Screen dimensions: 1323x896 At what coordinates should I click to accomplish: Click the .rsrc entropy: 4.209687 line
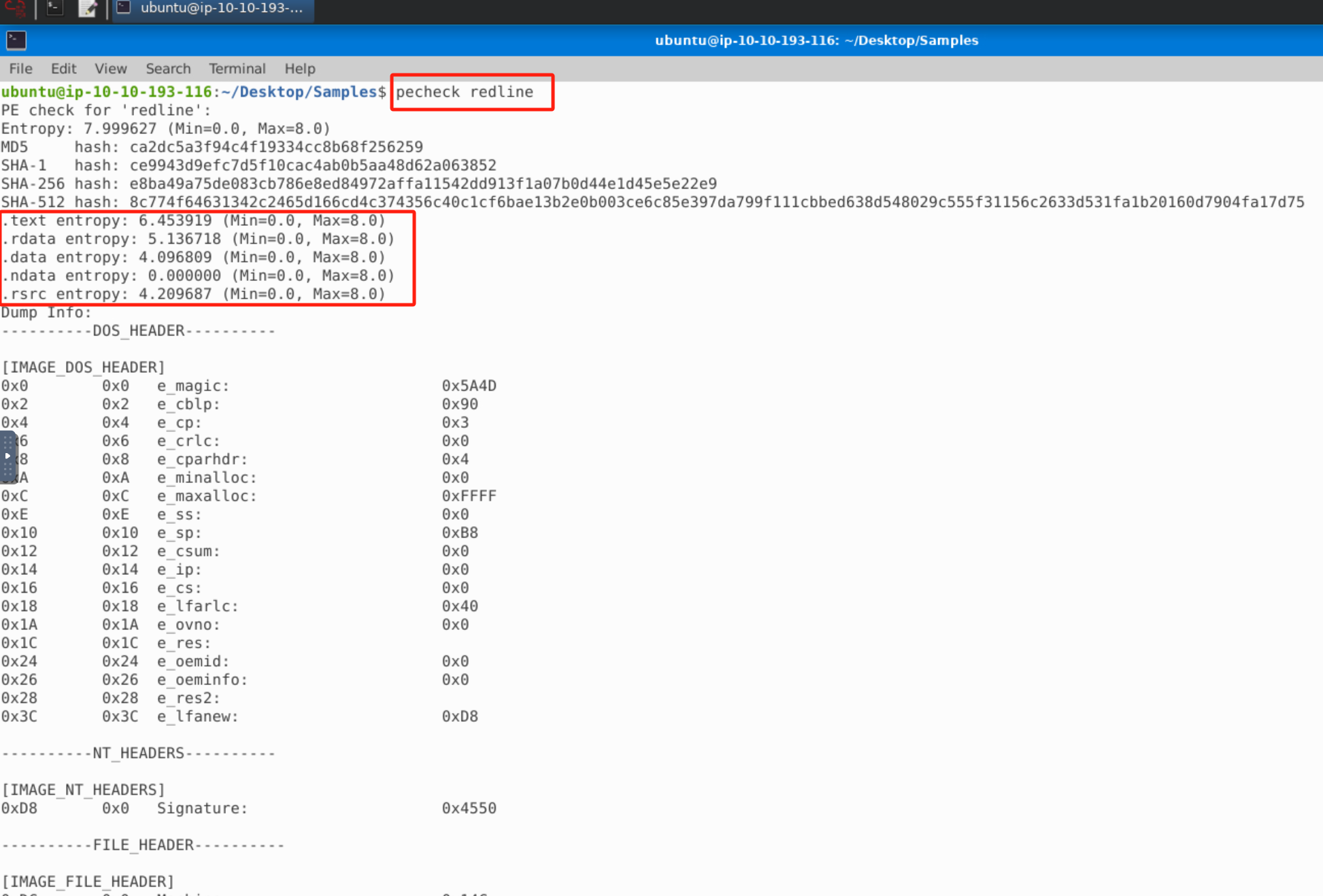193,294
